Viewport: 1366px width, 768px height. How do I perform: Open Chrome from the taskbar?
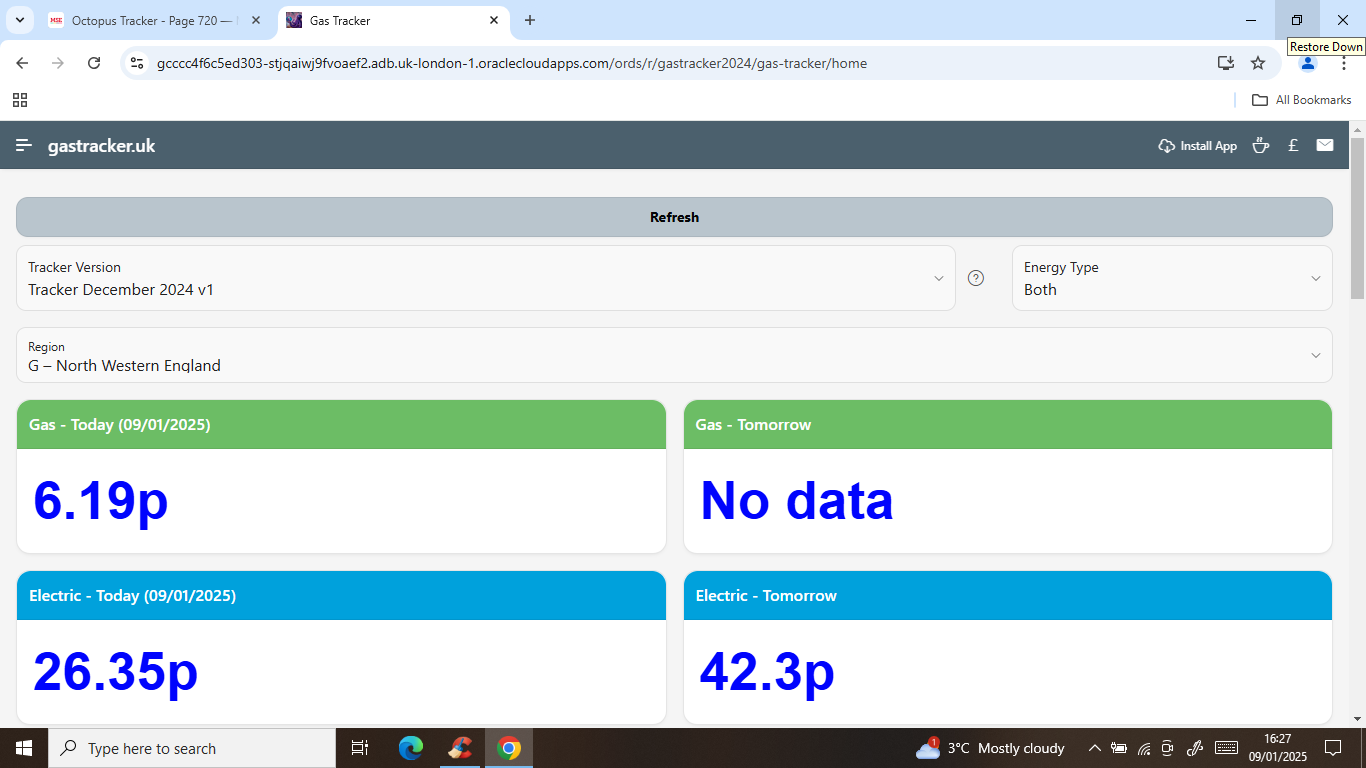click(x=509, y=748)
